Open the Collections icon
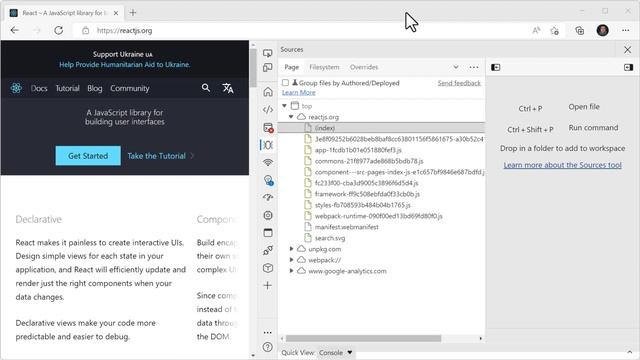Viewport: 640px width, 360px height. tap(580, 31)
